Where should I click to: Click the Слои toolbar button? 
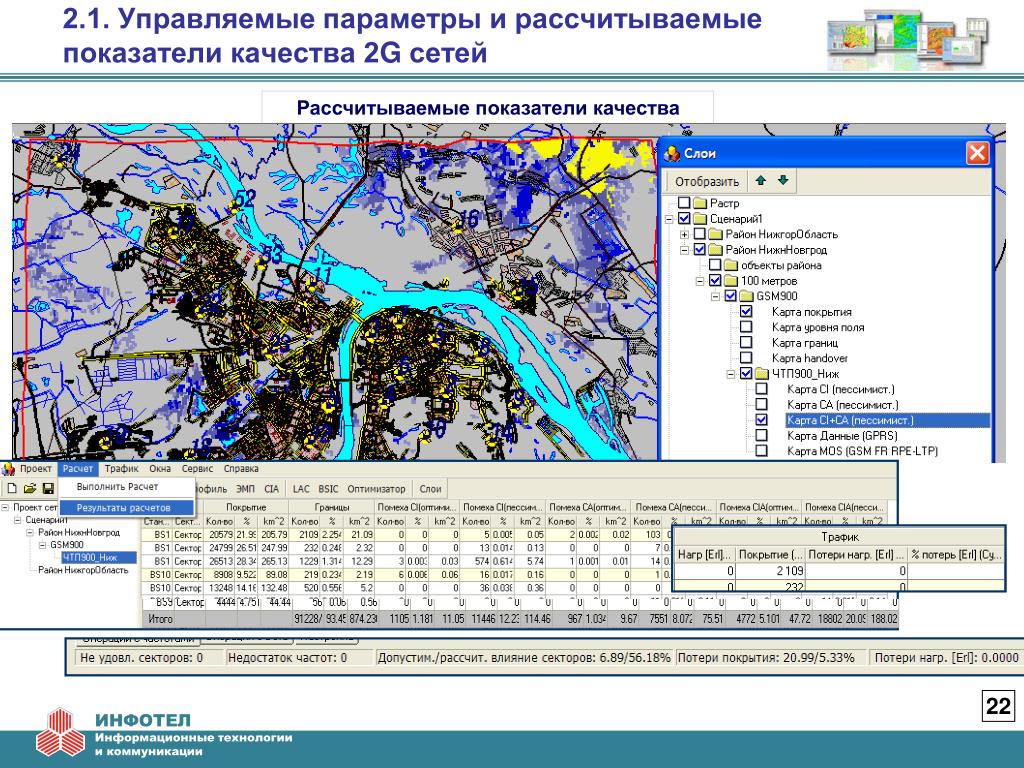[x=430, y=488]
